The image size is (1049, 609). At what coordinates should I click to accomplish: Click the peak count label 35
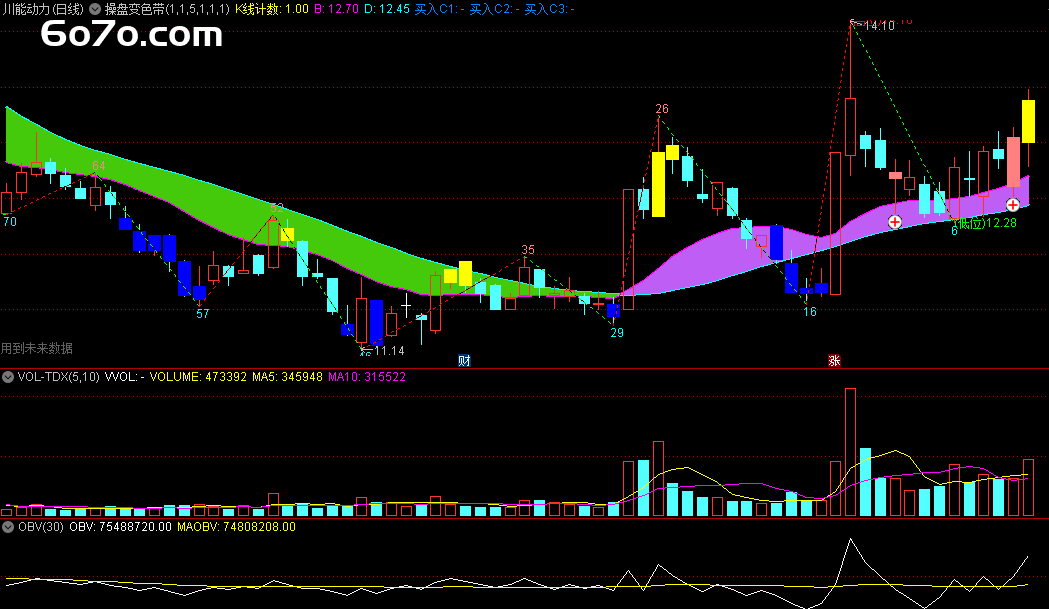pyautogui.click(x=528, y=250)
